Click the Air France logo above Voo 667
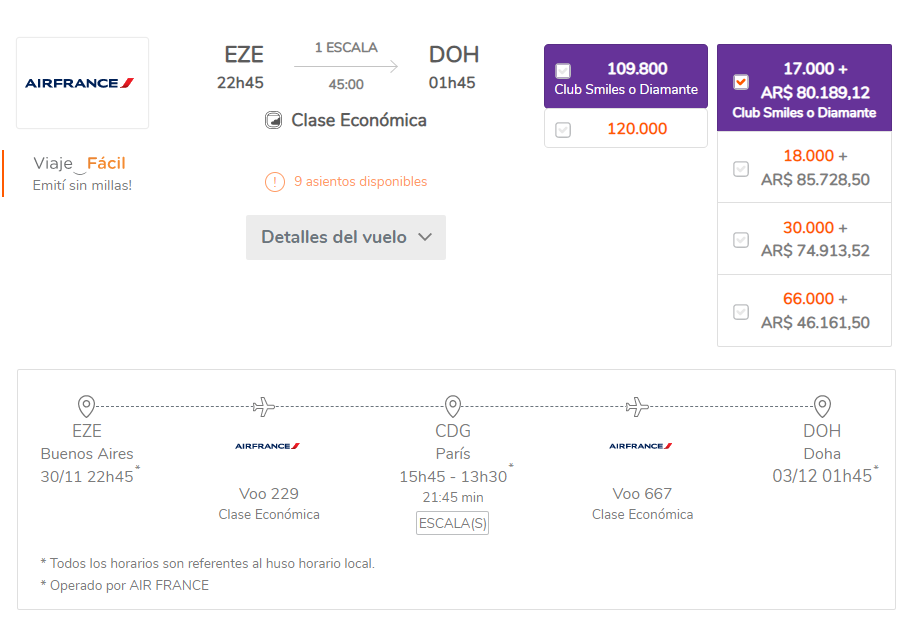 pos(640,446)
